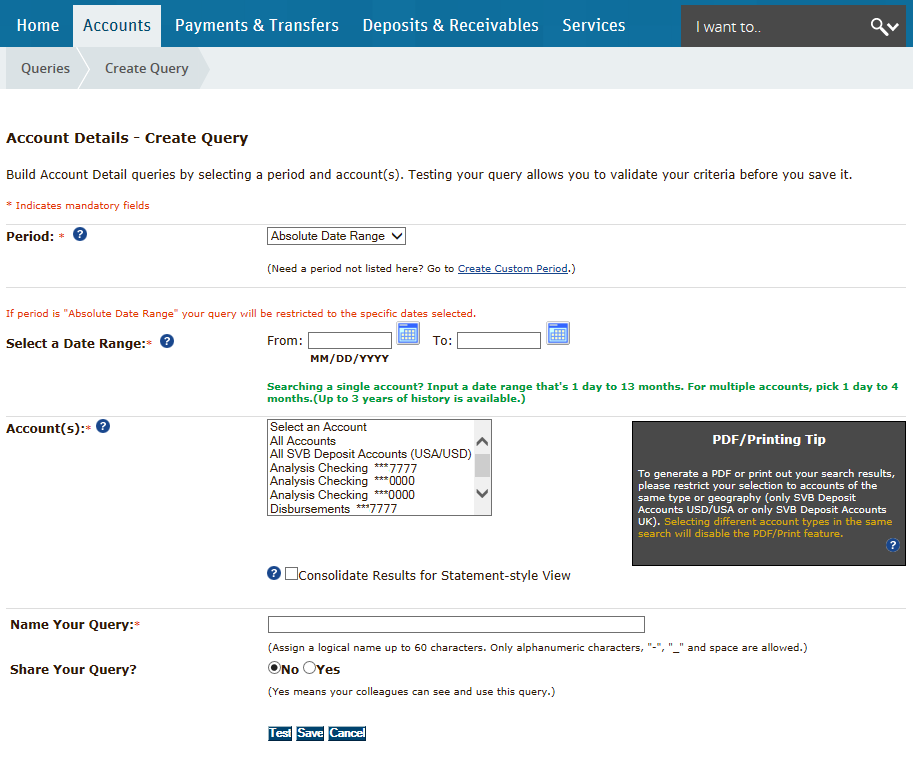The image size is (913, 757).
Task: Click the Create Custom Period link
Action: point(514,269)
